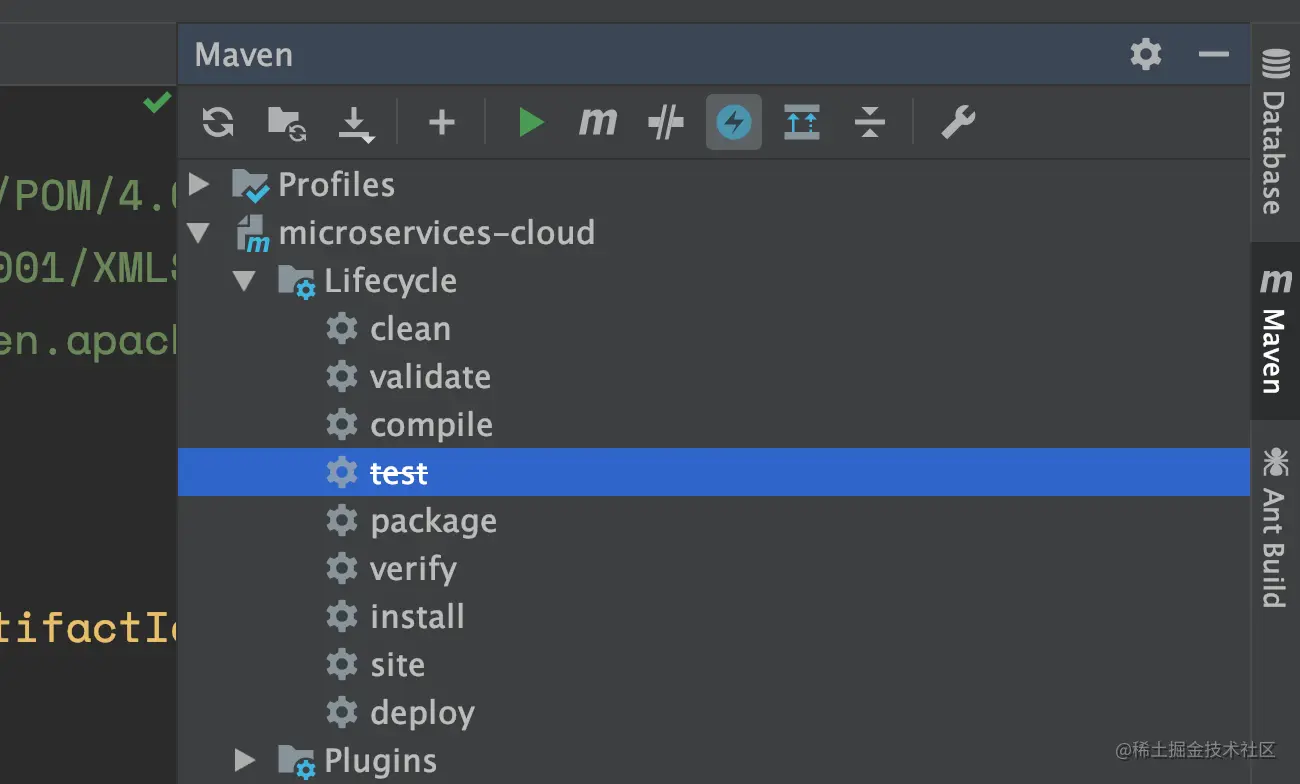Click gear icon beside clean
Viewport: 1300px width, 784px height.
342,329
